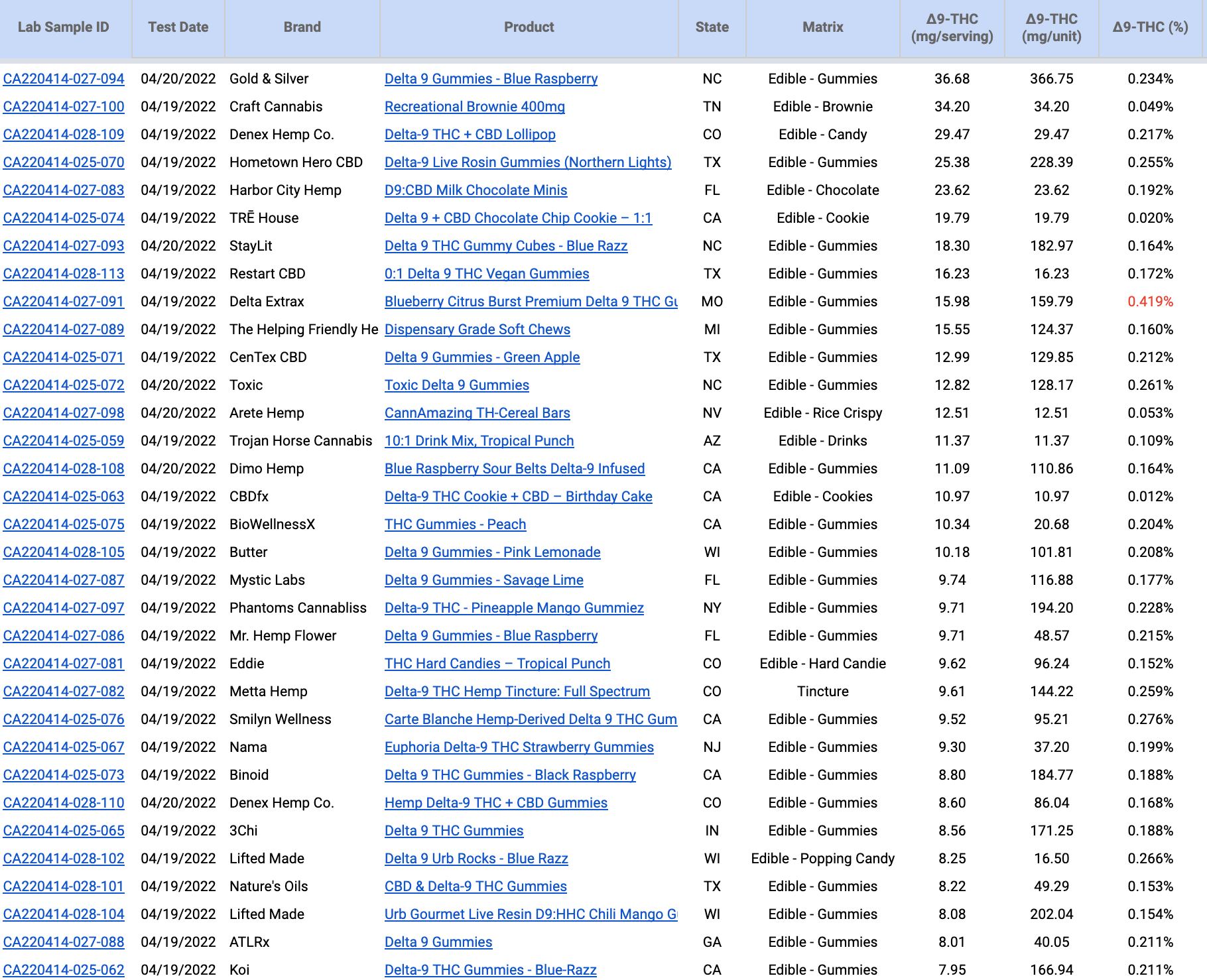Click the red 0.419% THC value
The height and width of the screenshot is (980, 1207).
1150,302
